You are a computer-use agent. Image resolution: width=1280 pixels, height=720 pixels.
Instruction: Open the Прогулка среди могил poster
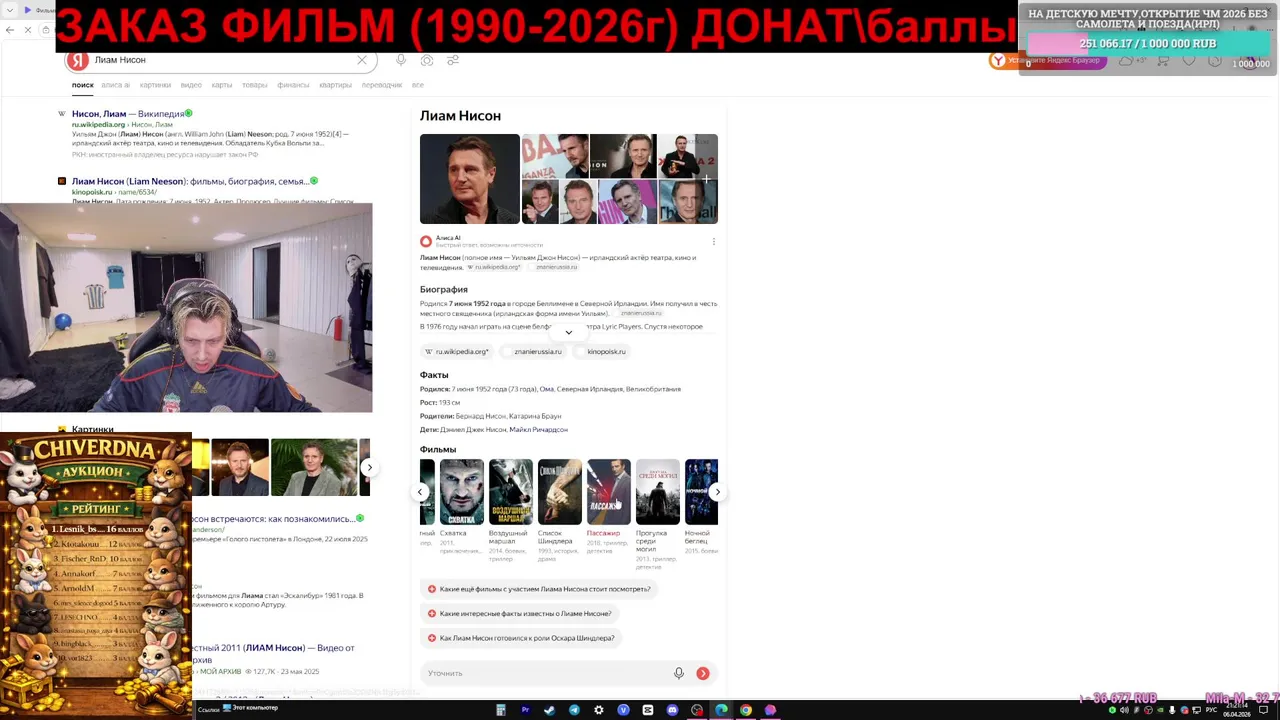[x=658, y=492]
